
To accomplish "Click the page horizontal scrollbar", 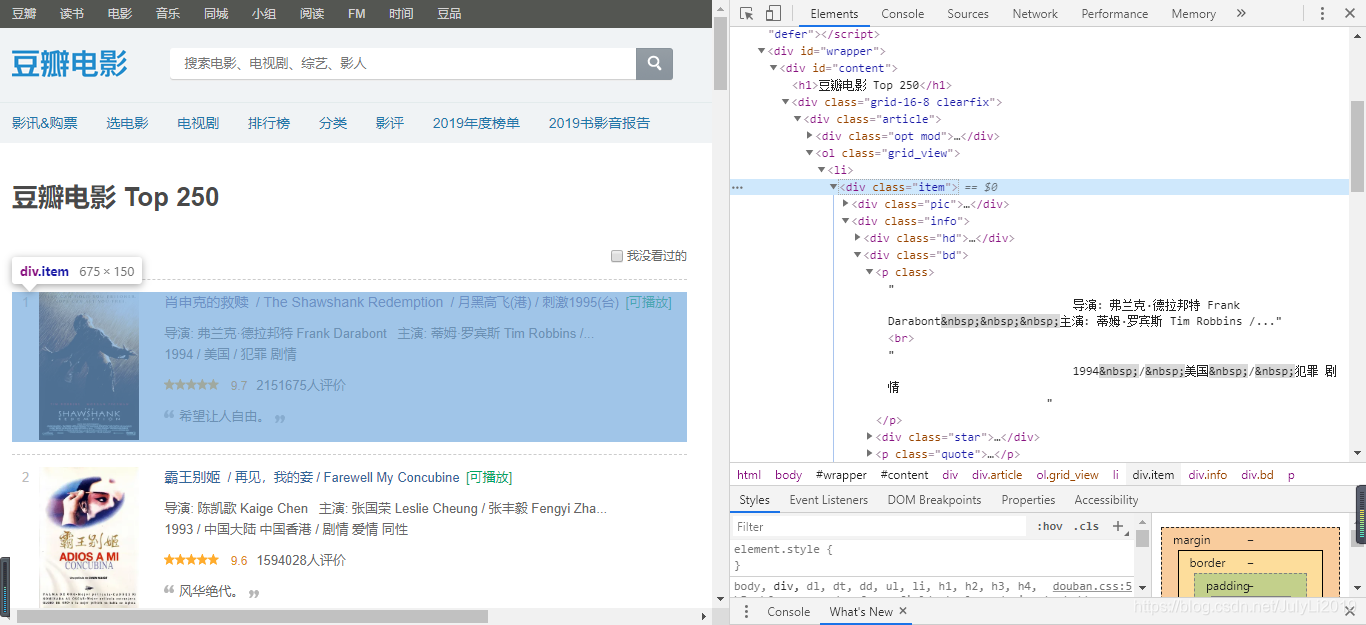I will click(x=252, y=616).
